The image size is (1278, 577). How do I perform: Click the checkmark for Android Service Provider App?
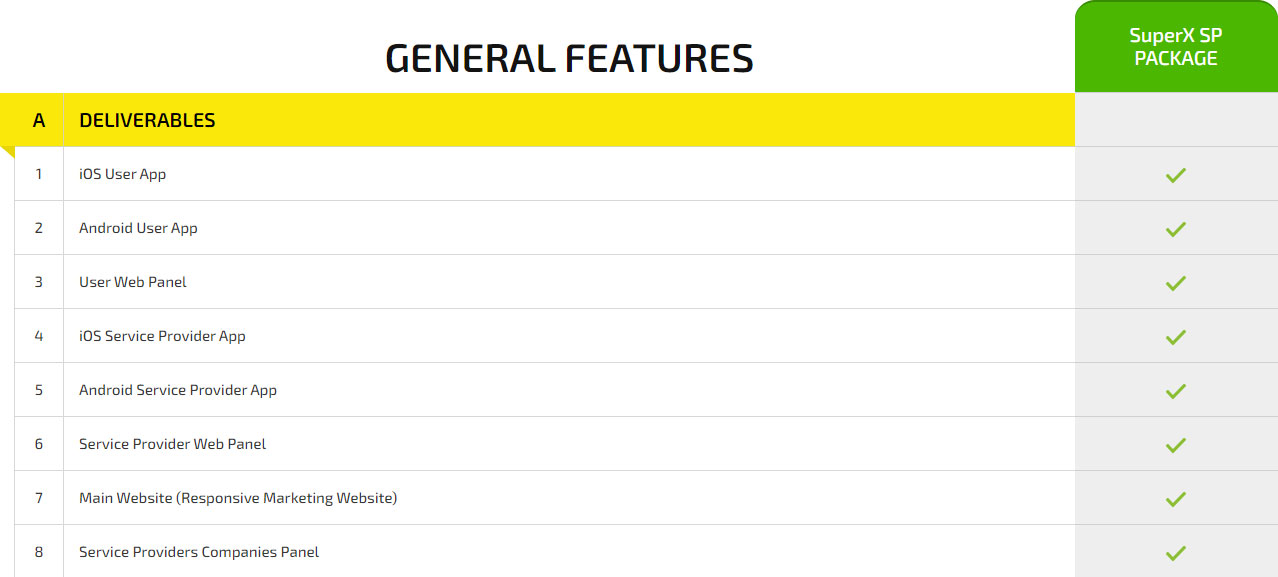[x=1175, y=391]
